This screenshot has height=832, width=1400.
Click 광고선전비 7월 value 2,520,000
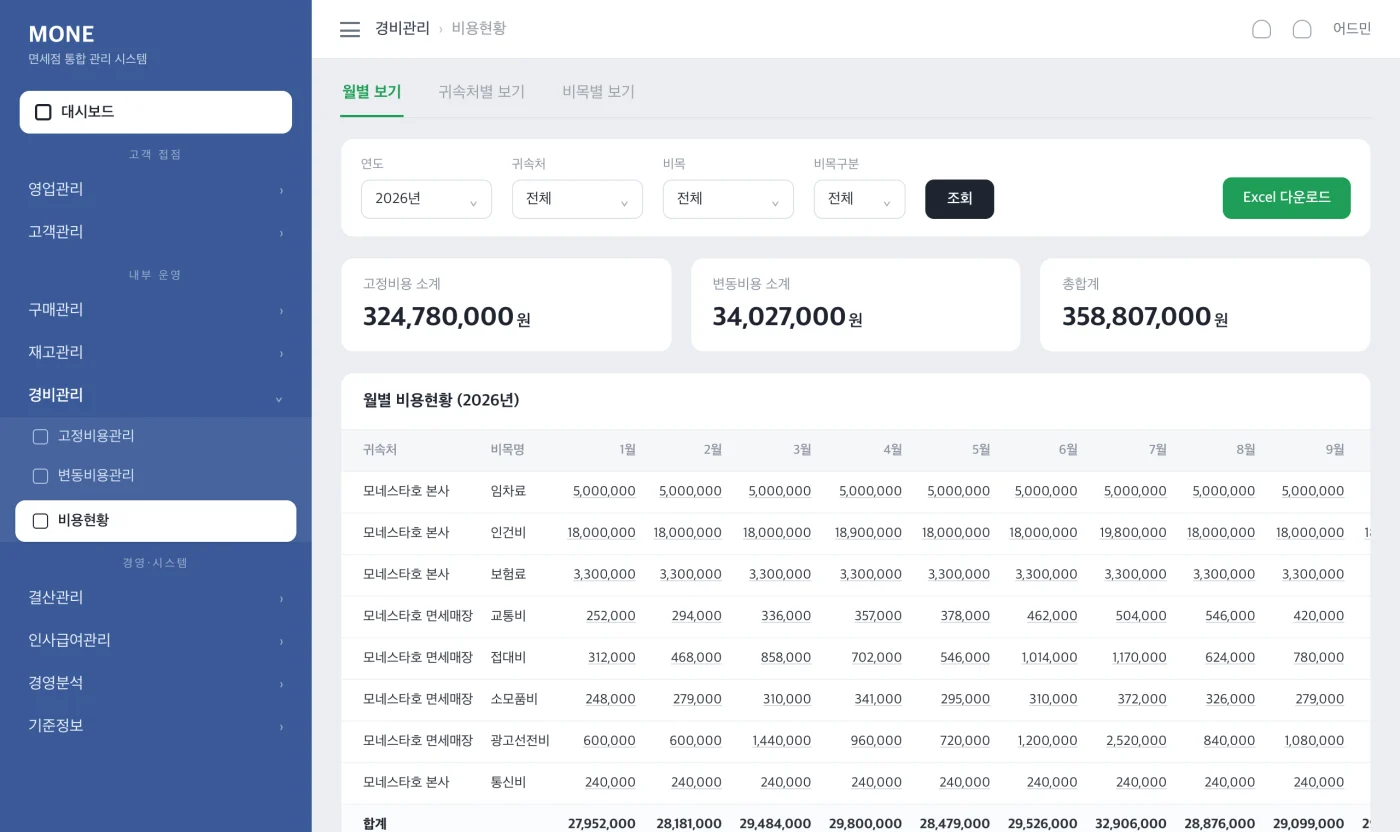[x=1136, y=741]
